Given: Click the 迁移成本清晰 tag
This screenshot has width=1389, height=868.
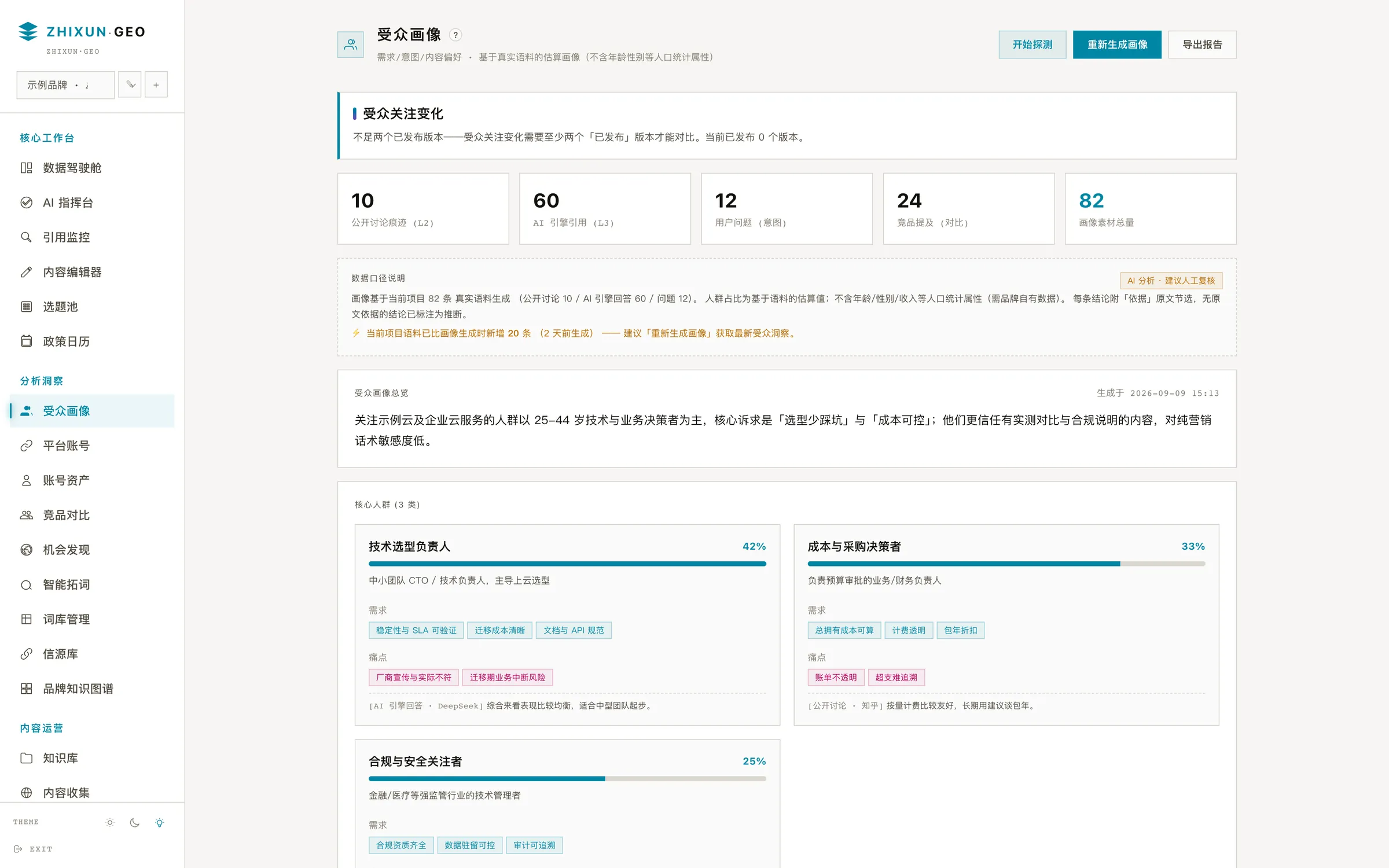Looking at the screenshot, I should point(500,630).
